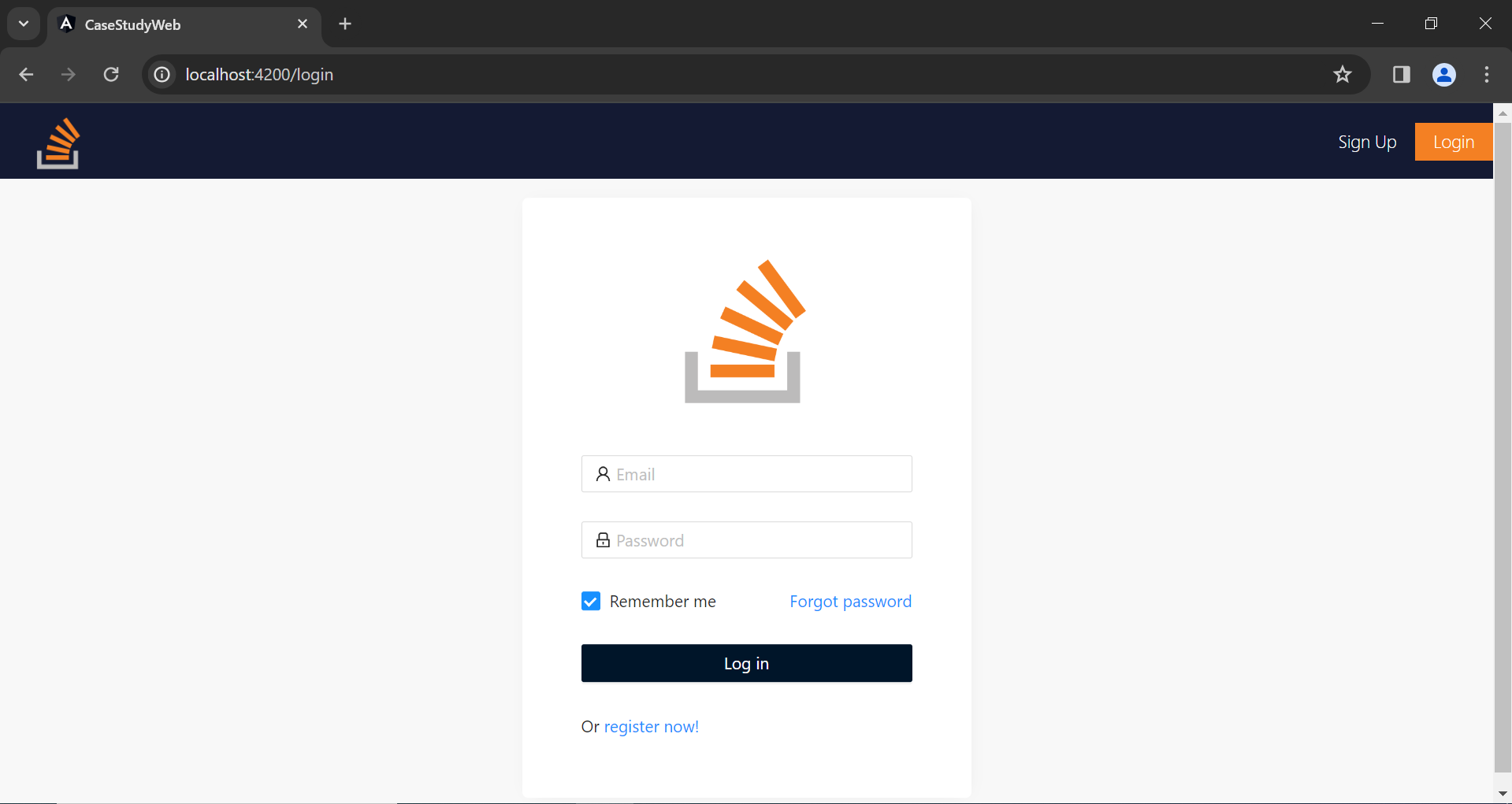Viewport: 1512px width, 804px height.
Task: Click scrollbar down arrow
Action: click(x=1503, y=794)
